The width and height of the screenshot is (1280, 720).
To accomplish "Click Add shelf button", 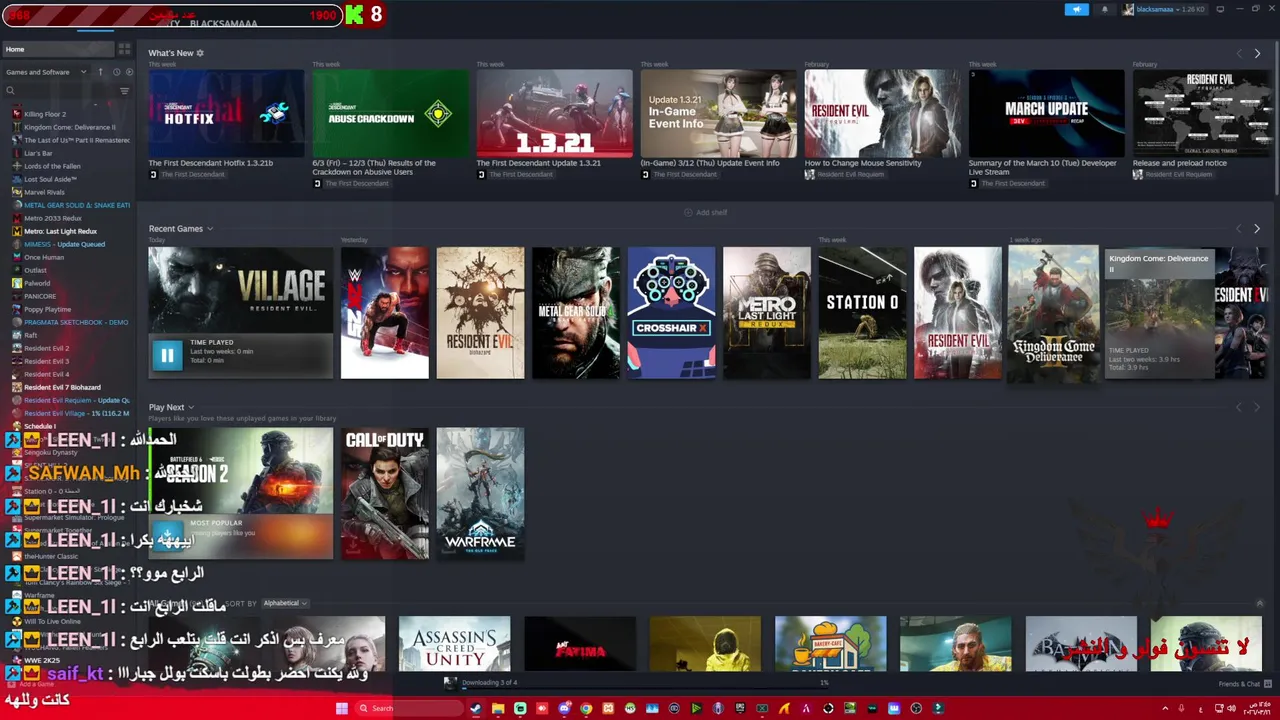I will pyautogui.click(x=706, y=212).
